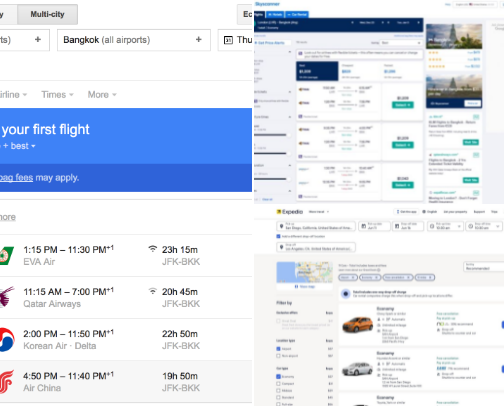Open Expedia pick-up time dropdown
504x406 pixels.
445,226
